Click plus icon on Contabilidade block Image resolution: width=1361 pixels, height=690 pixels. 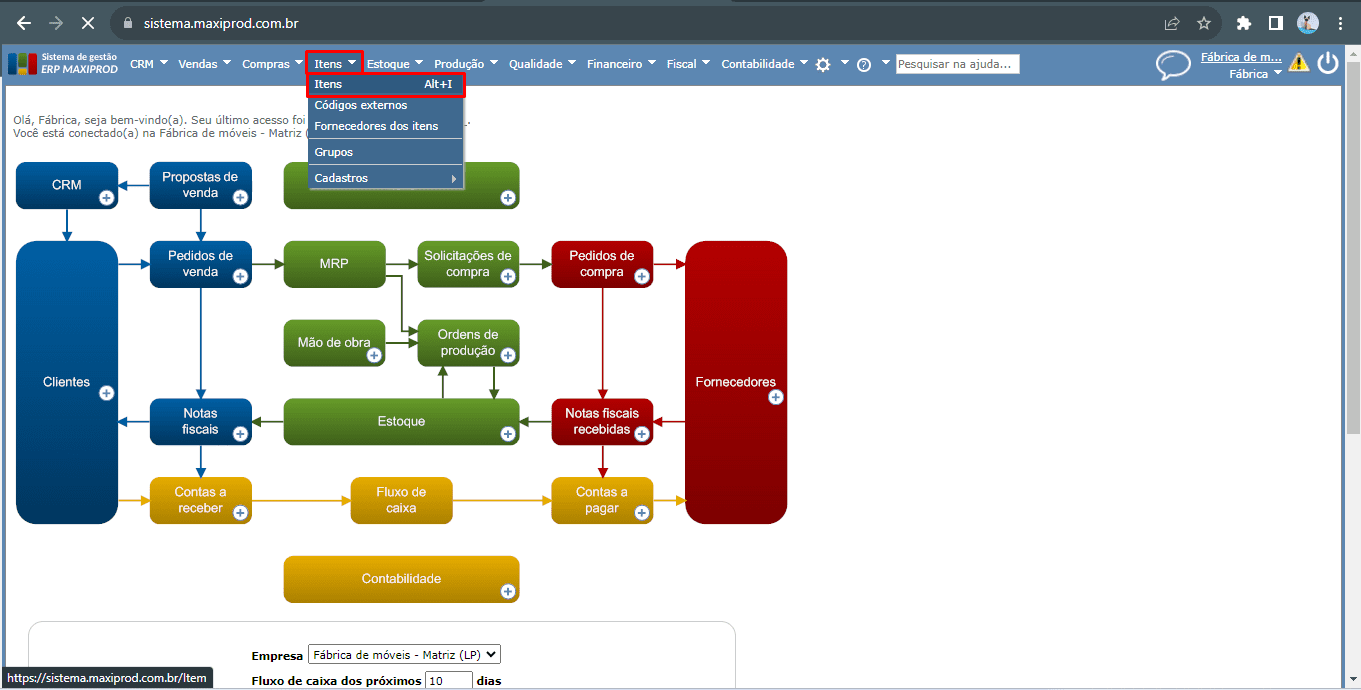click(x=508, y=592)
